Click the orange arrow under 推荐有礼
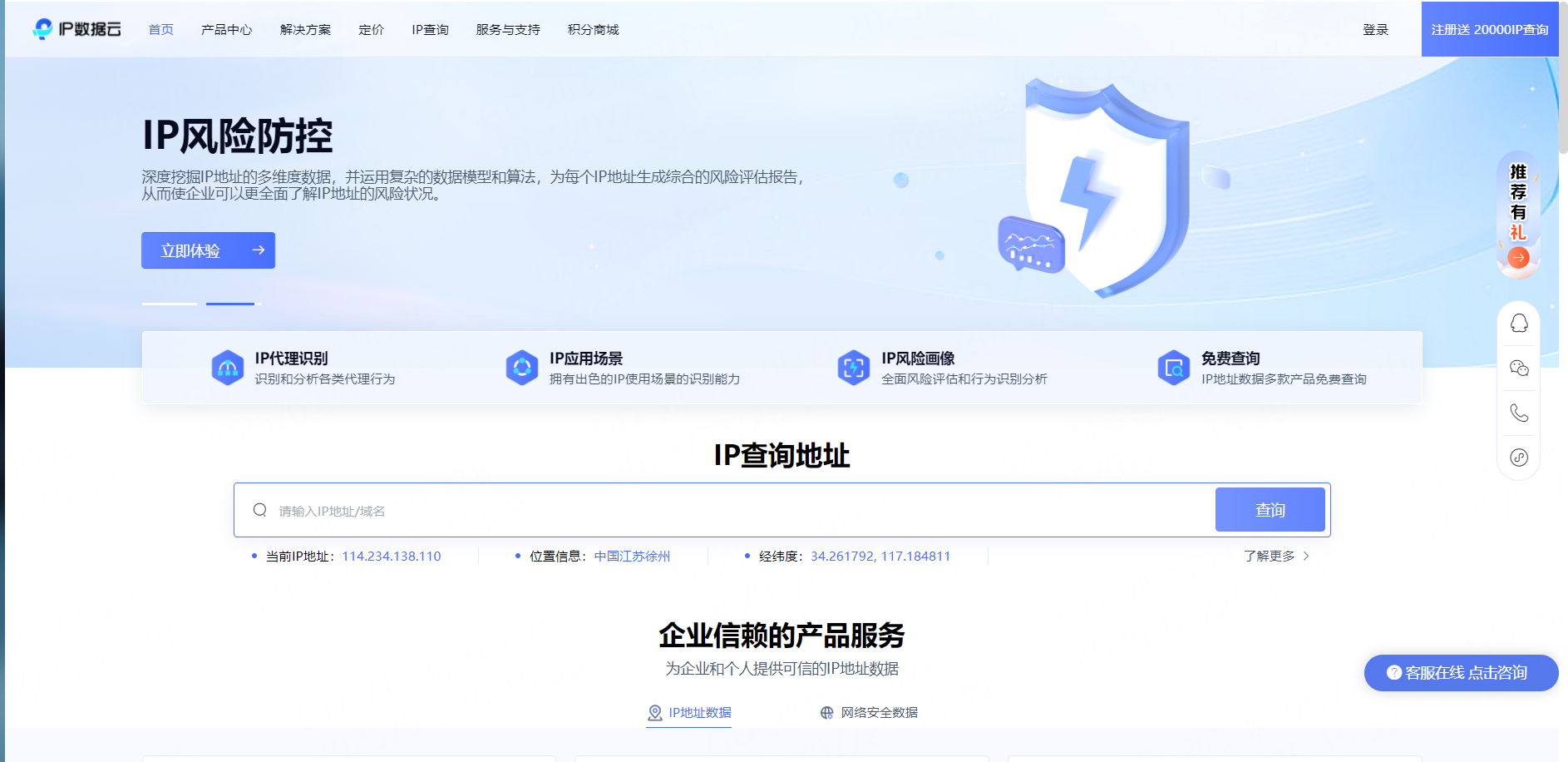 (x=1518, y=258)
